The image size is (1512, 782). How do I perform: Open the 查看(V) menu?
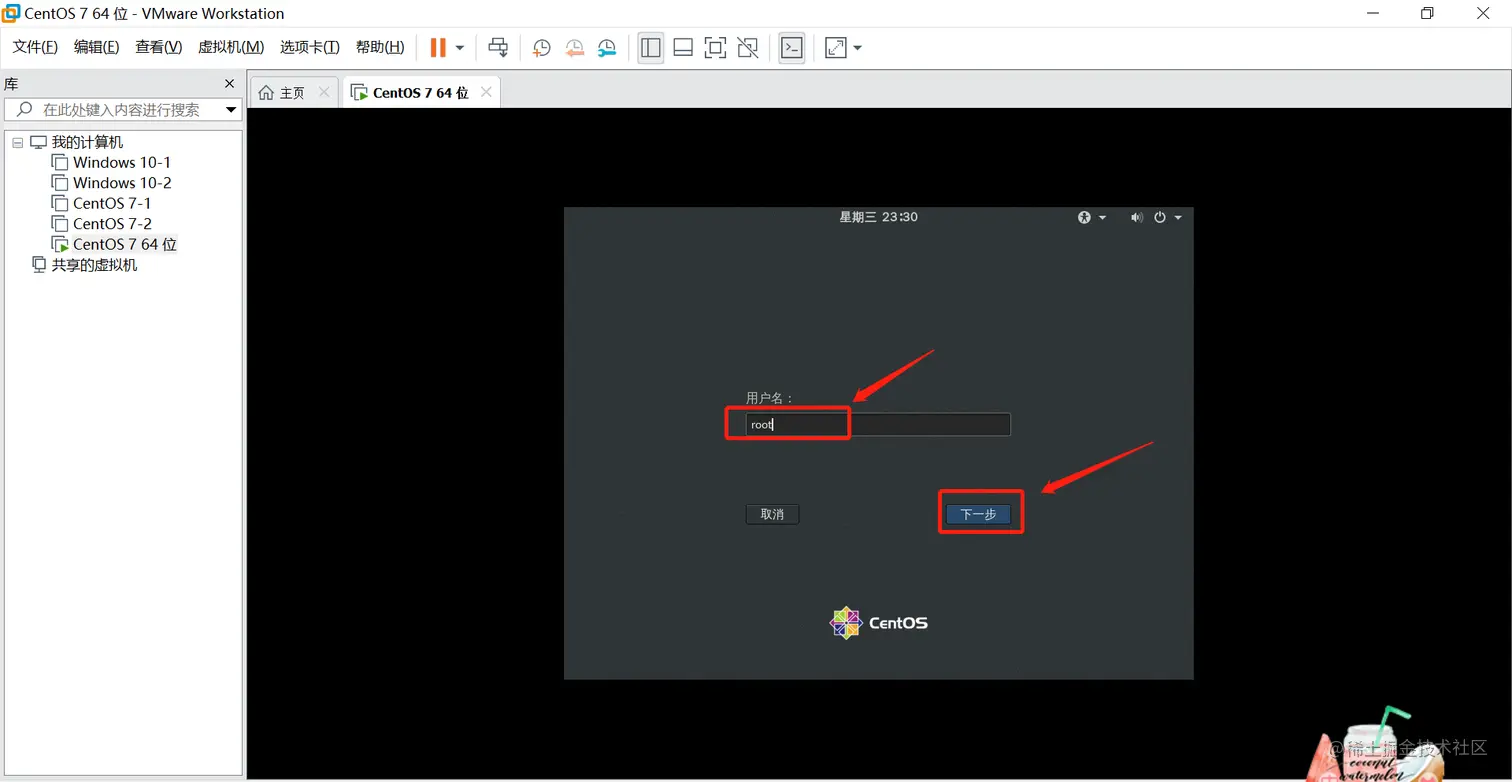coord(159,47)
